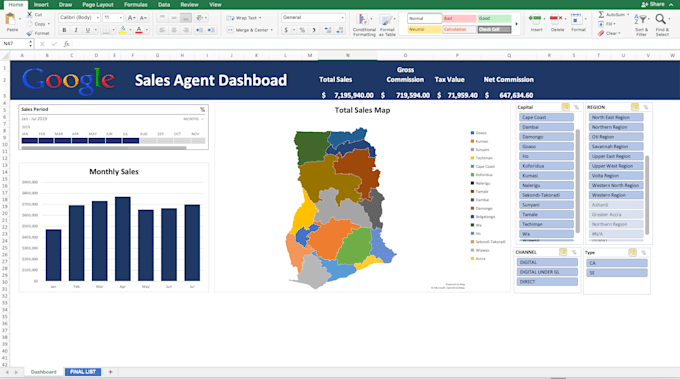This screenshot has height=379, width=680.
Task: Switch to the Formulas tab
Action: [x=136, y=5]
